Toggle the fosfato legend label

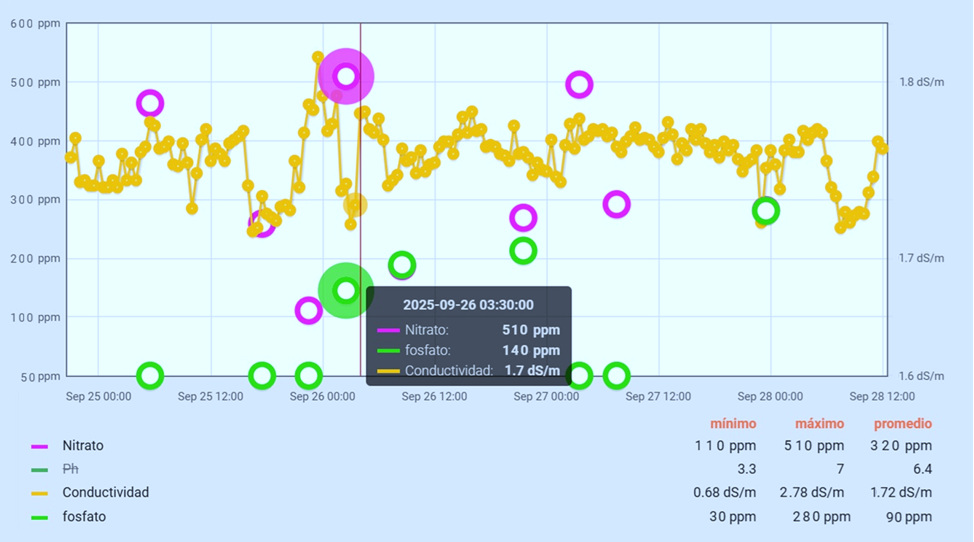83,517
